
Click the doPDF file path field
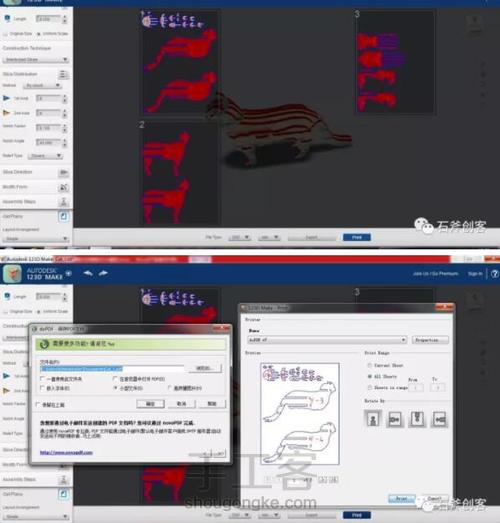112,369
